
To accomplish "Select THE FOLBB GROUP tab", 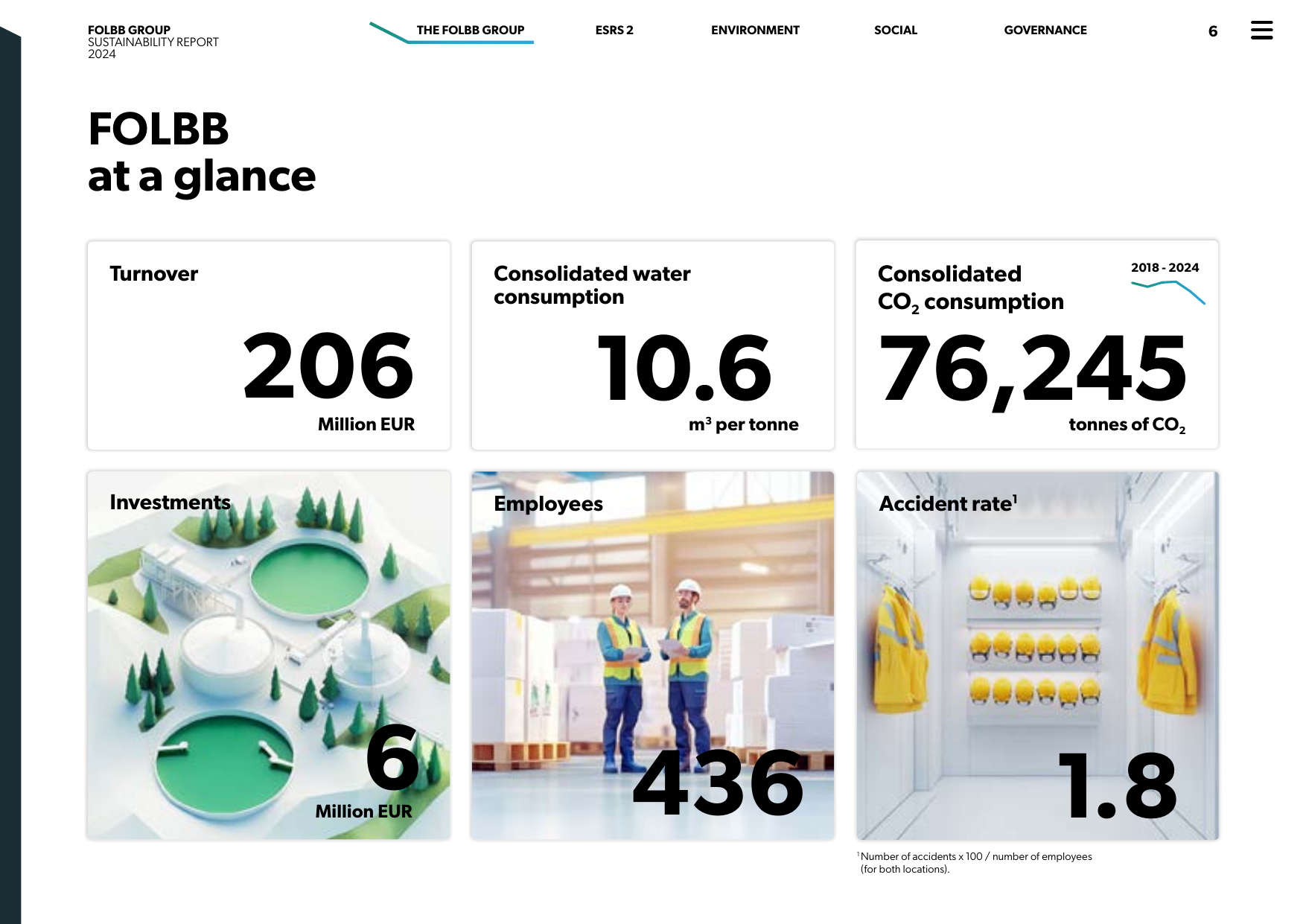I will click(x=470, y=31).
